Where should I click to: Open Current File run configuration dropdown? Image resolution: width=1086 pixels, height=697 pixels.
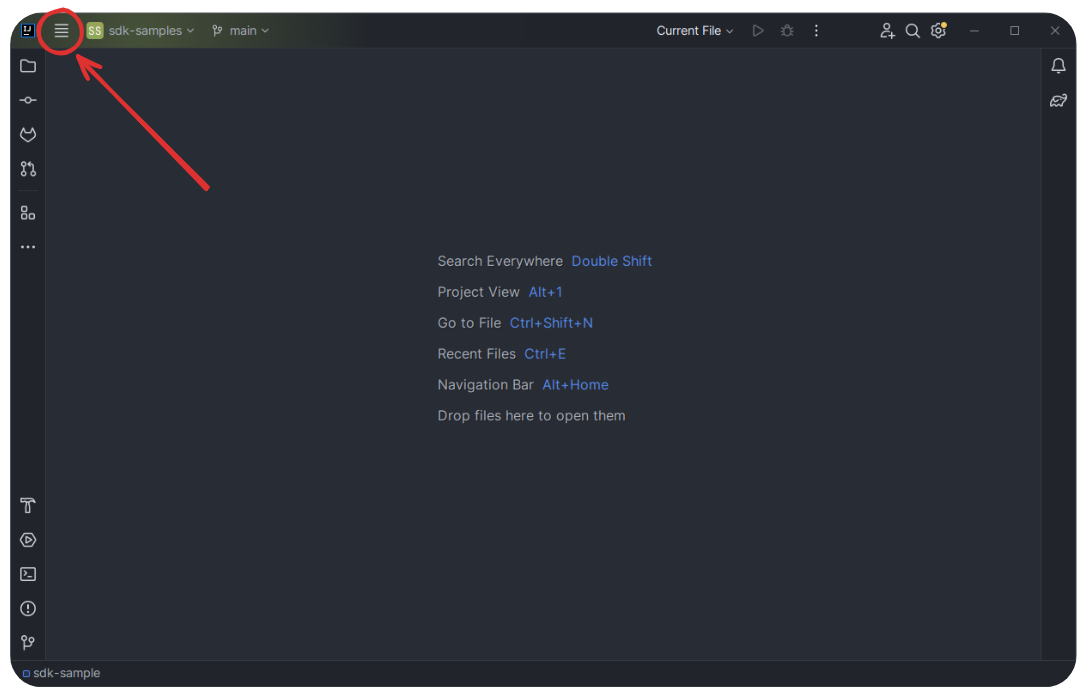point(695,30)
